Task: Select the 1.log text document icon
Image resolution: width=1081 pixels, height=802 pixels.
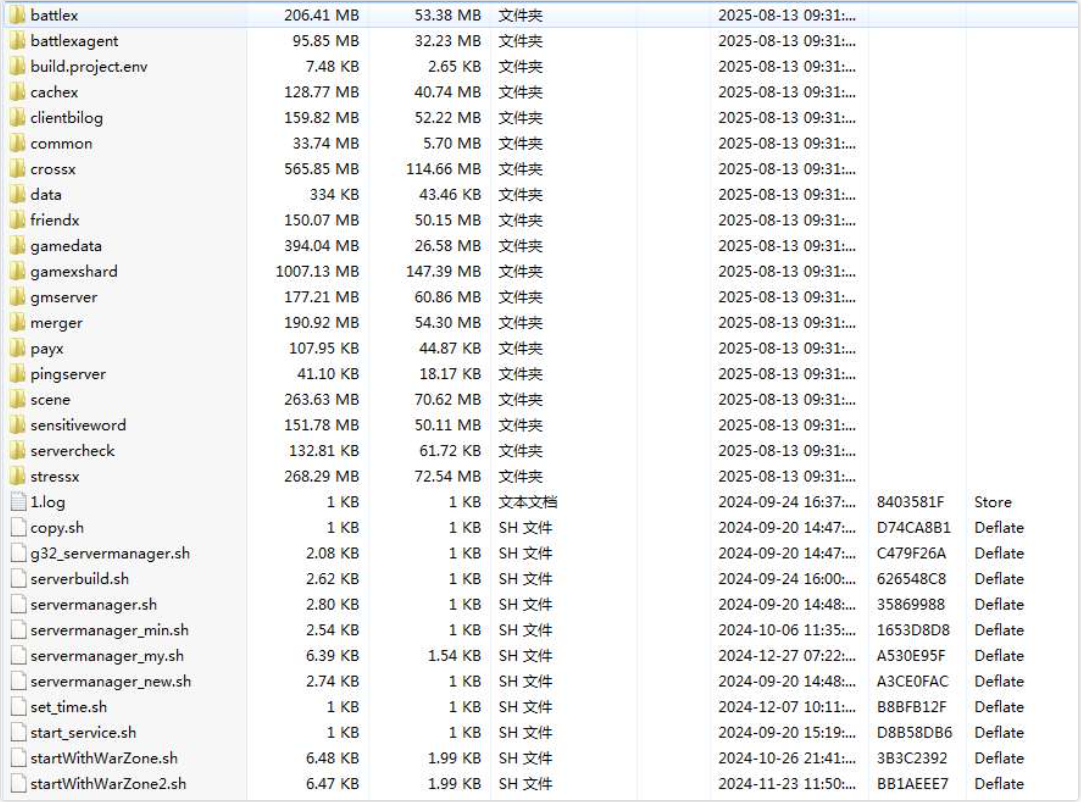Action: tap(18, 502)
